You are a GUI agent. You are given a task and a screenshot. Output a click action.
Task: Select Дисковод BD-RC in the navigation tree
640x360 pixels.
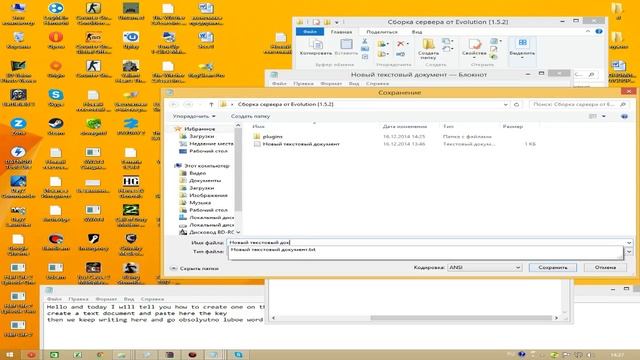coord(211,232)
